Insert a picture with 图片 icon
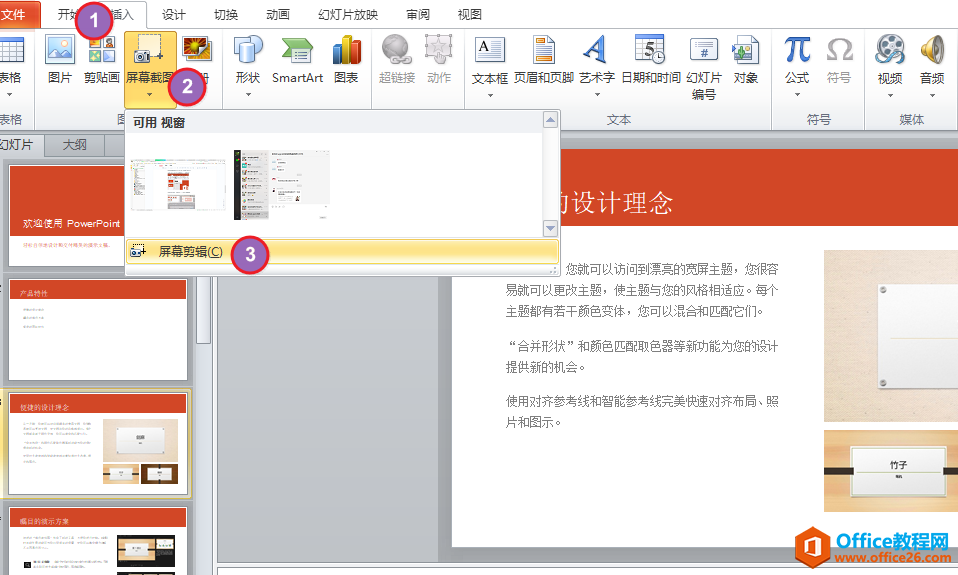Image resolution: width=958 pixels, height=575 pixels. [x=60, y=50]
